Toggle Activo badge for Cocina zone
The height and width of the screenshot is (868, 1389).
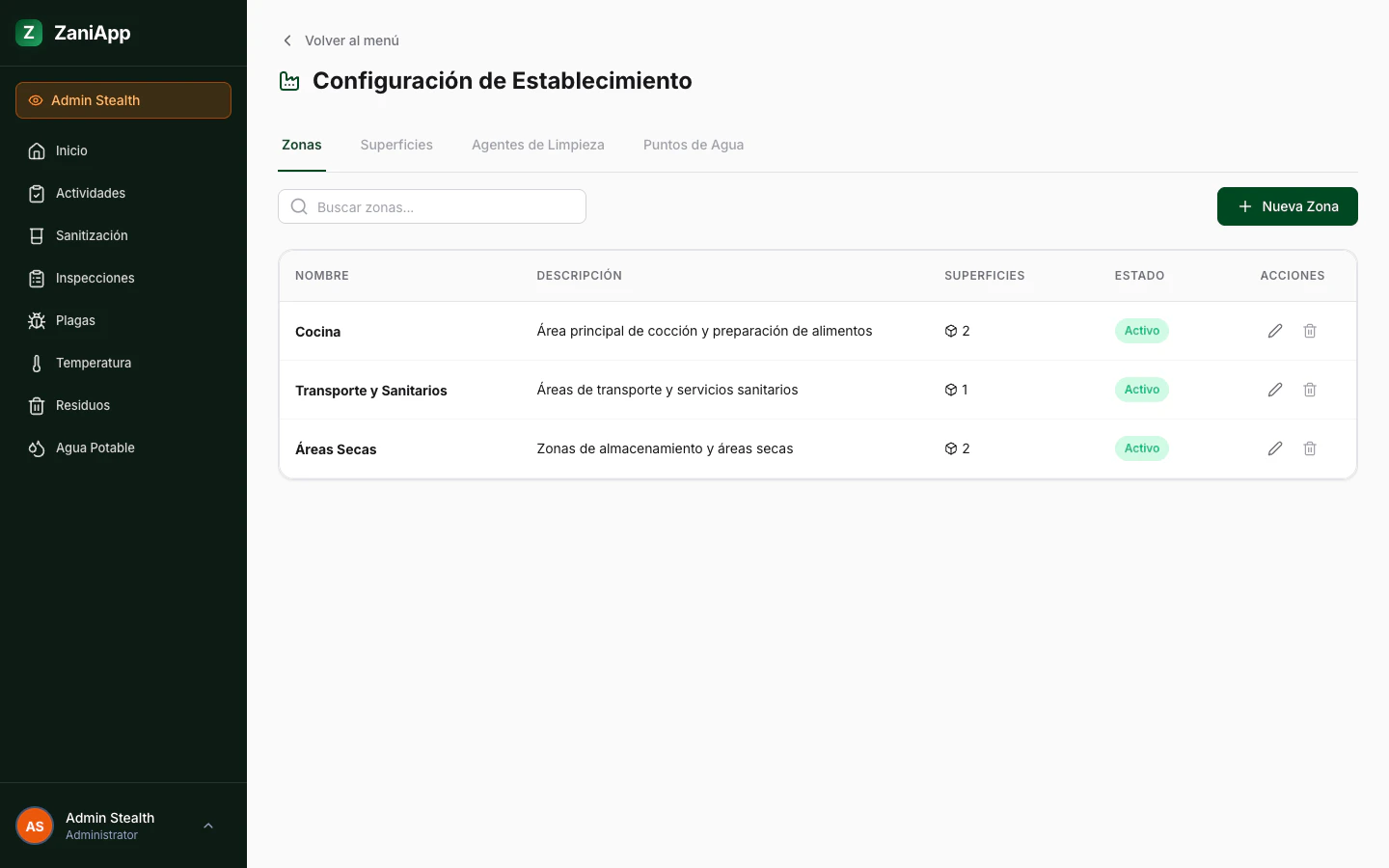click(x=1142, y=331)
